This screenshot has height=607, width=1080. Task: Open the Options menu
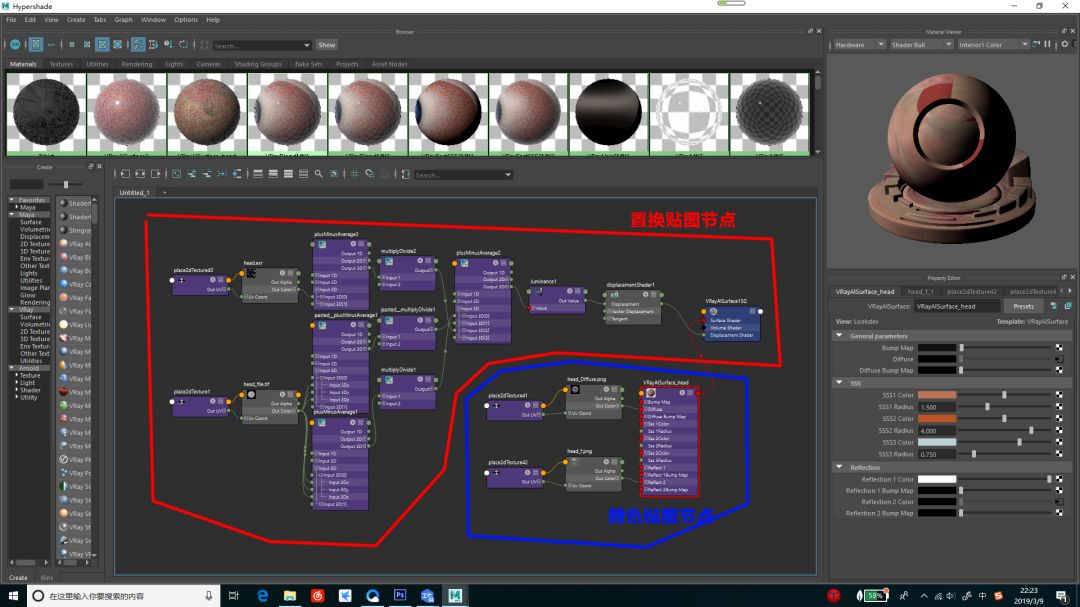pos(186,20)
